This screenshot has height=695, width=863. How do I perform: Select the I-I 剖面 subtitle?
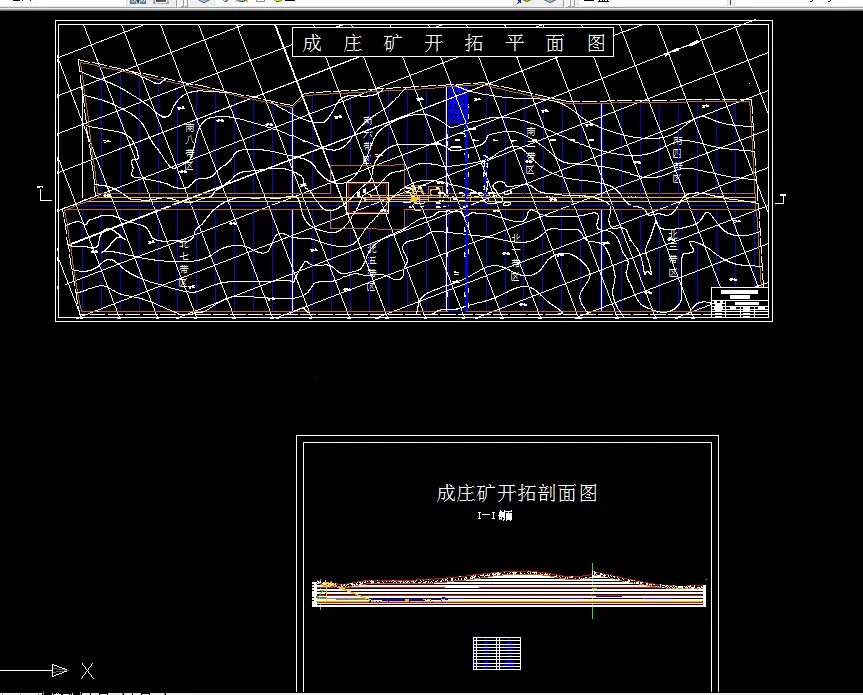pos(495,516)
